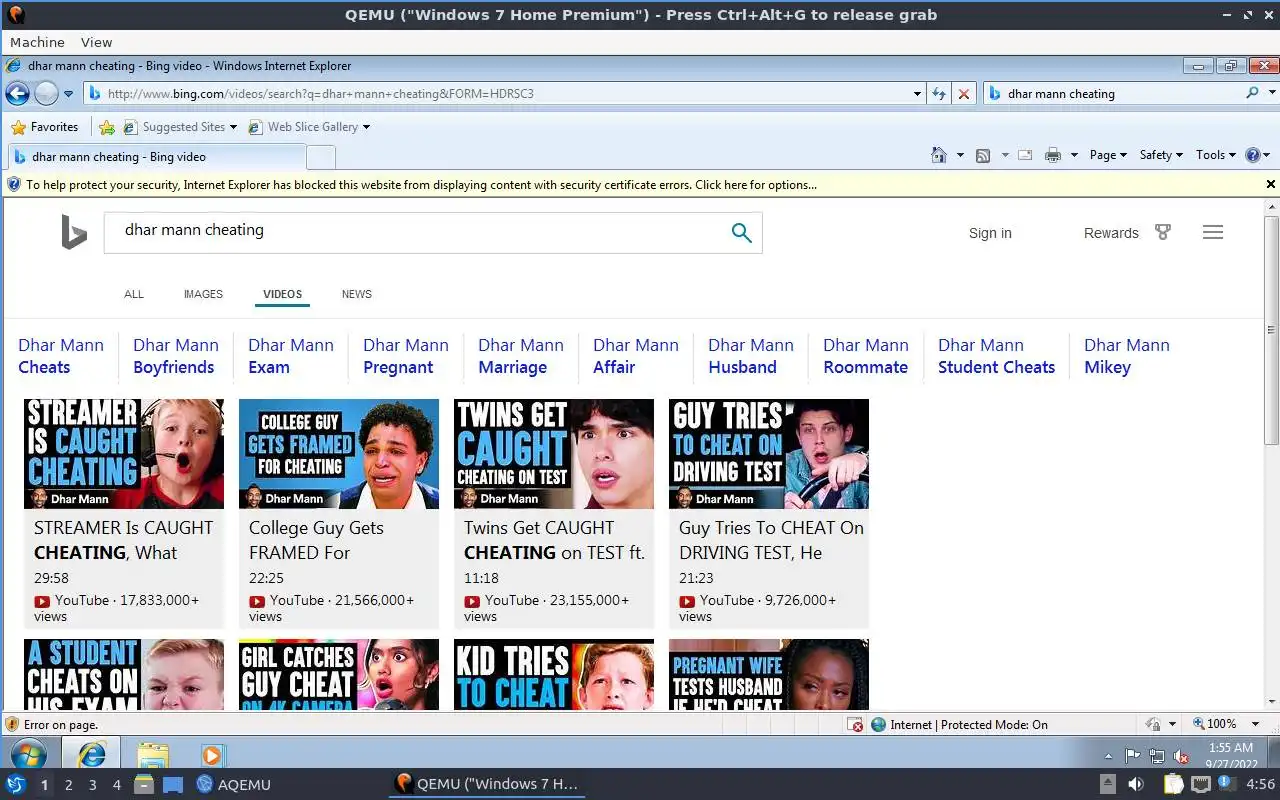Click the Dhar Mann Cheats suggestion
1280x800 pixels.
(x=61, y=356)
